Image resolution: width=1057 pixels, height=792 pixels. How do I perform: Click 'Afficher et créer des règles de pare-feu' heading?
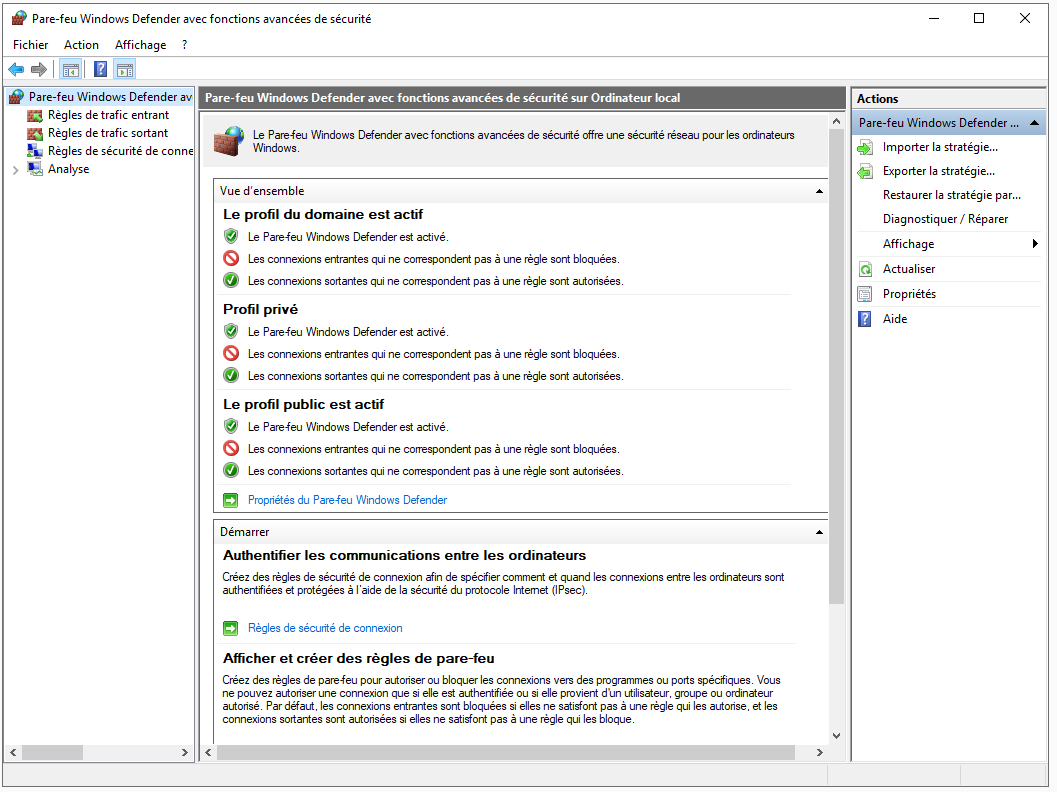pyautogui.click(x=359, y=659)
